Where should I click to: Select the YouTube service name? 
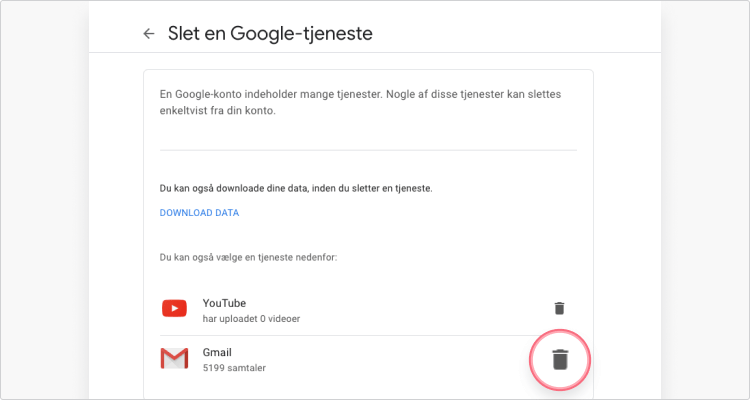click(x=224, y=303)
